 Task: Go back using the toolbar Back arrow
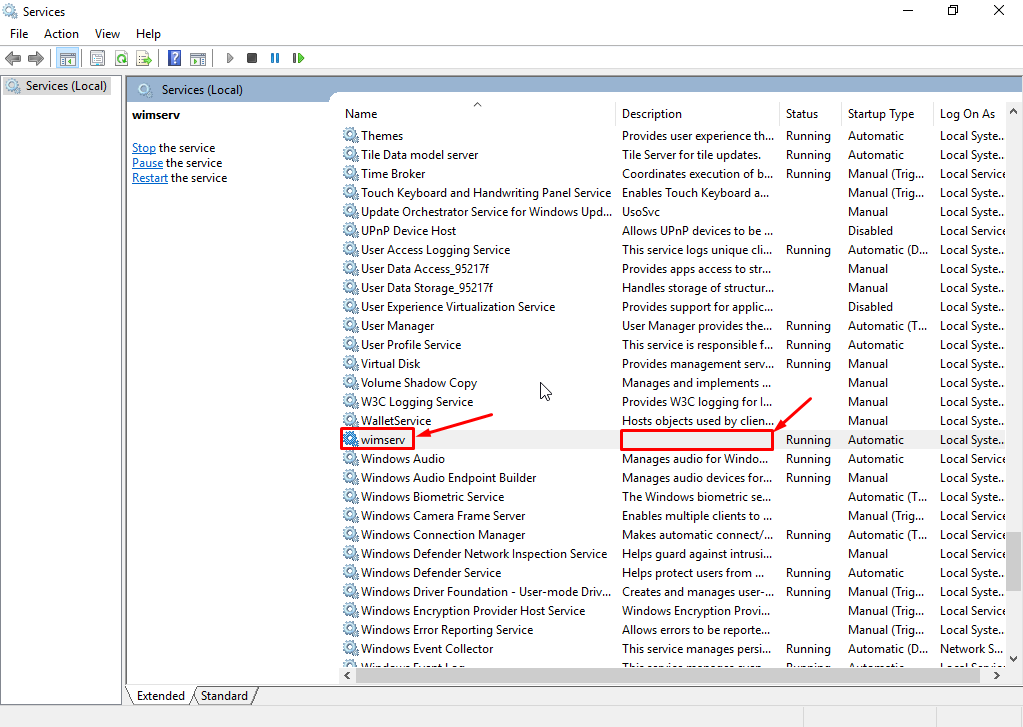[x=13, y=58]
